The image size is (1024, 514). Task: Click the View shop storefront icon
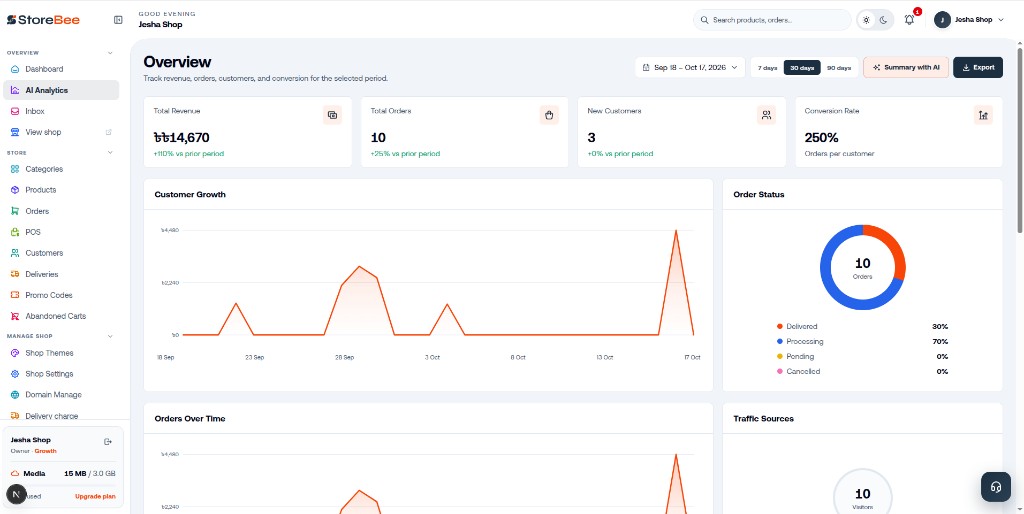pyautogui.click(x=15, y=132)
